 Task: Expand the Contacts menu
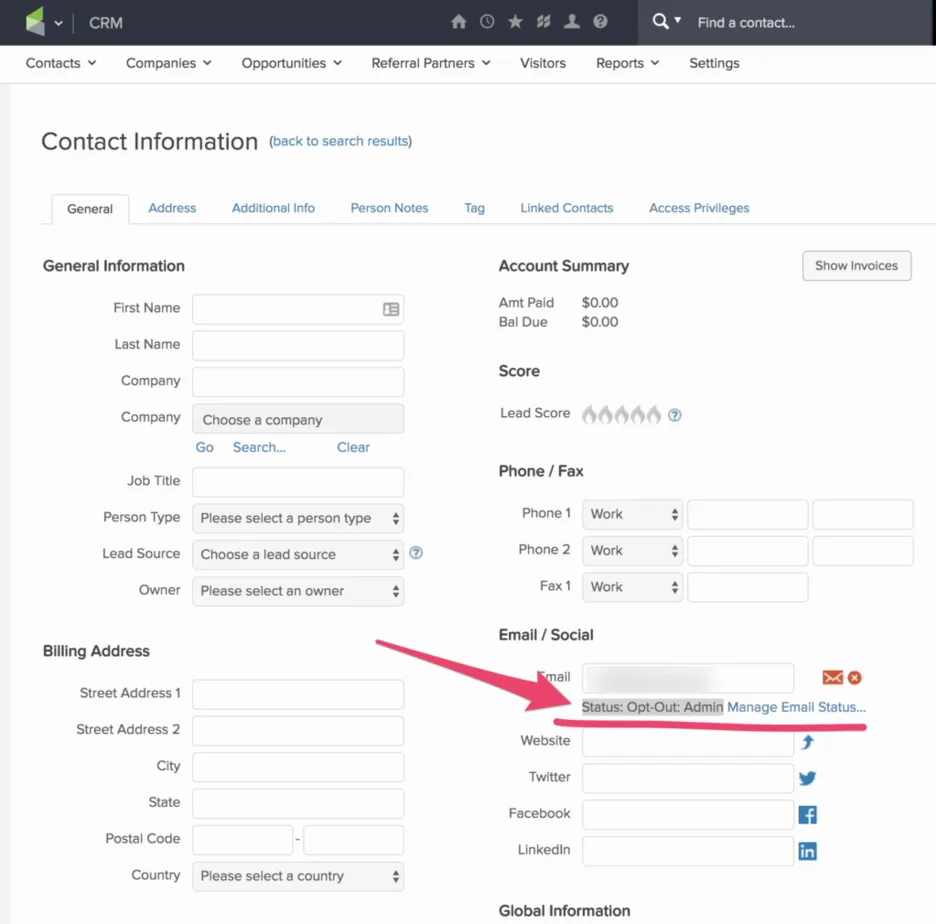click(60, 63)
